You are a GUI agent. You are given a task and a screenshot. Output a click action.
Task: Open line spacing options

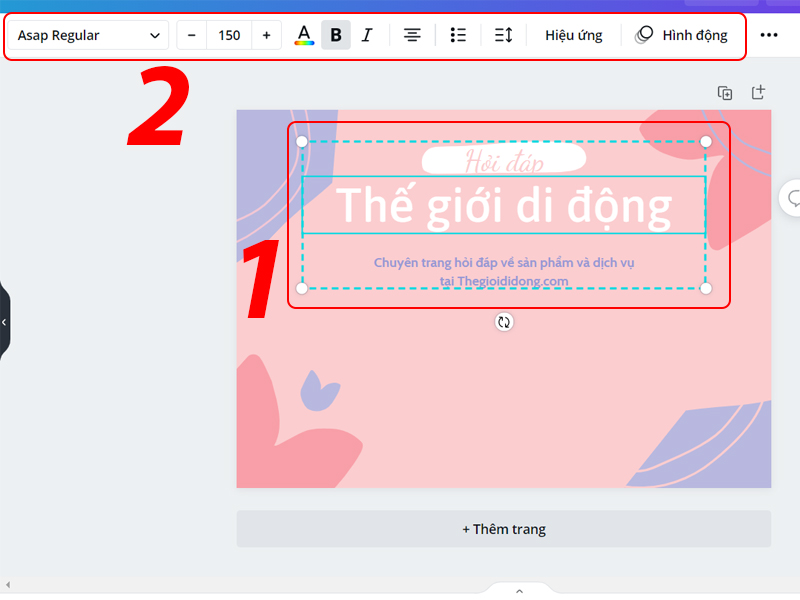click(504, 35)
